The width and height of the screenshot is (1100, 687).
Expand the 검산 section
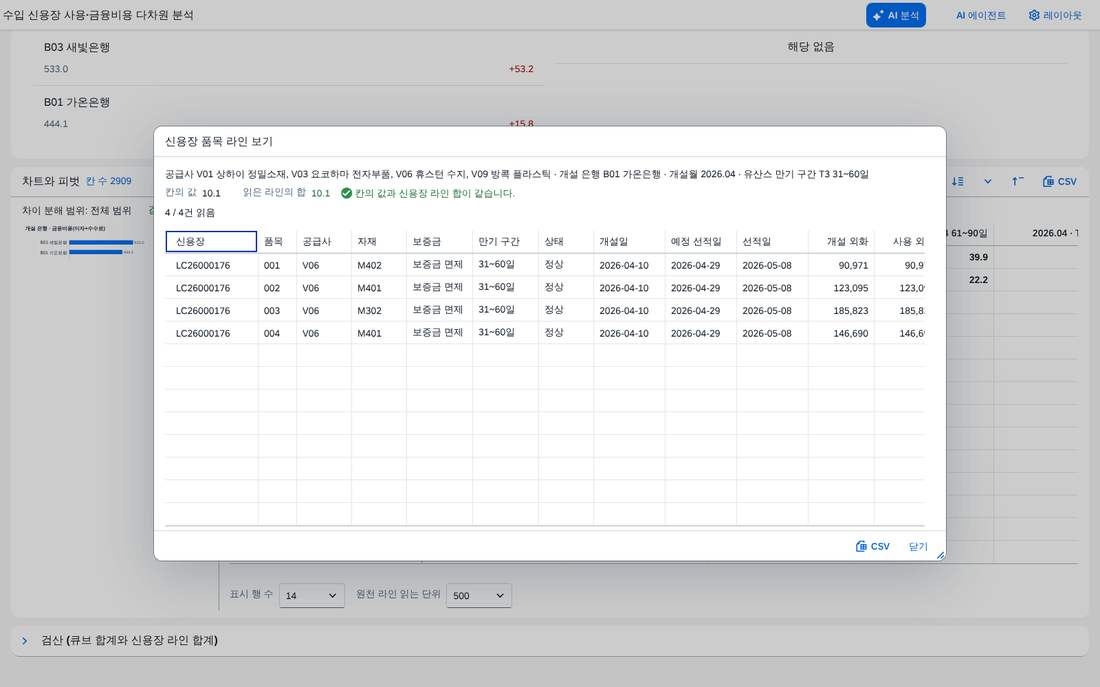pos(25,641)
